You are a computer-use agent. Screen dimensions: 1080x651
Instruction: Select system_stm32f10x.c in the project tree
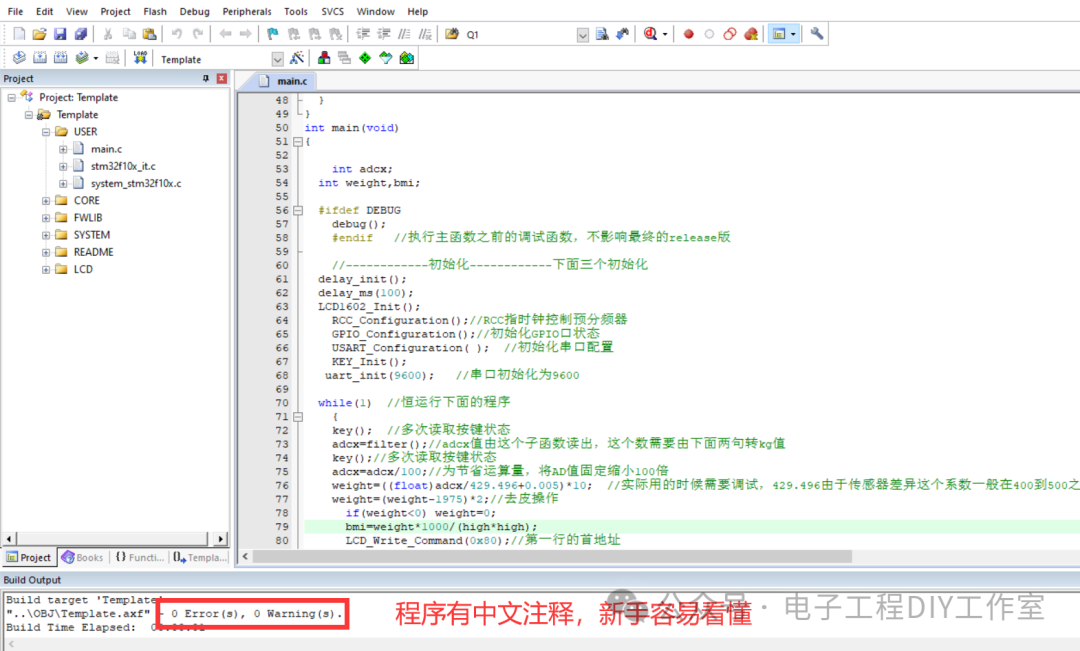click(x=136, y=183)
